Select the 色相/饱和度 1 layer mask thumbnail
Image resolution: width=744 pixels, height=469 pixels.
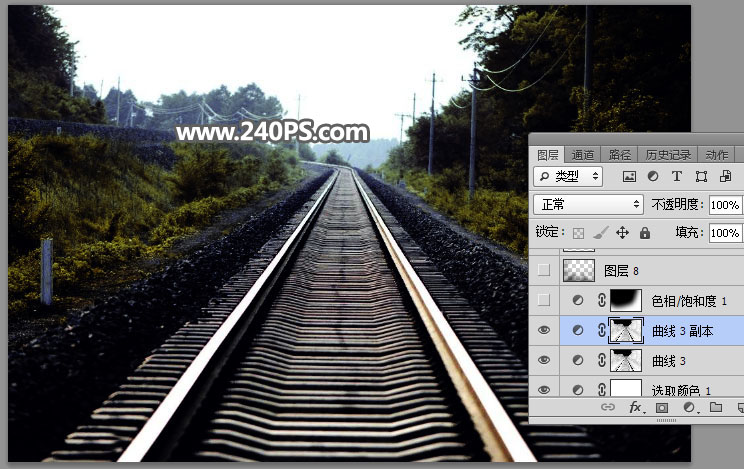click(x=626, y=300)
